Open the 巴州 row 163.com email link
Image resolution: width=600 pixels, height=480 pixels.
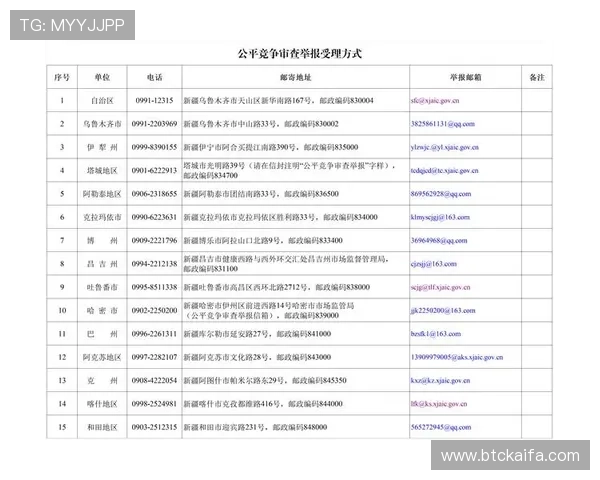[x=435, y=334]
